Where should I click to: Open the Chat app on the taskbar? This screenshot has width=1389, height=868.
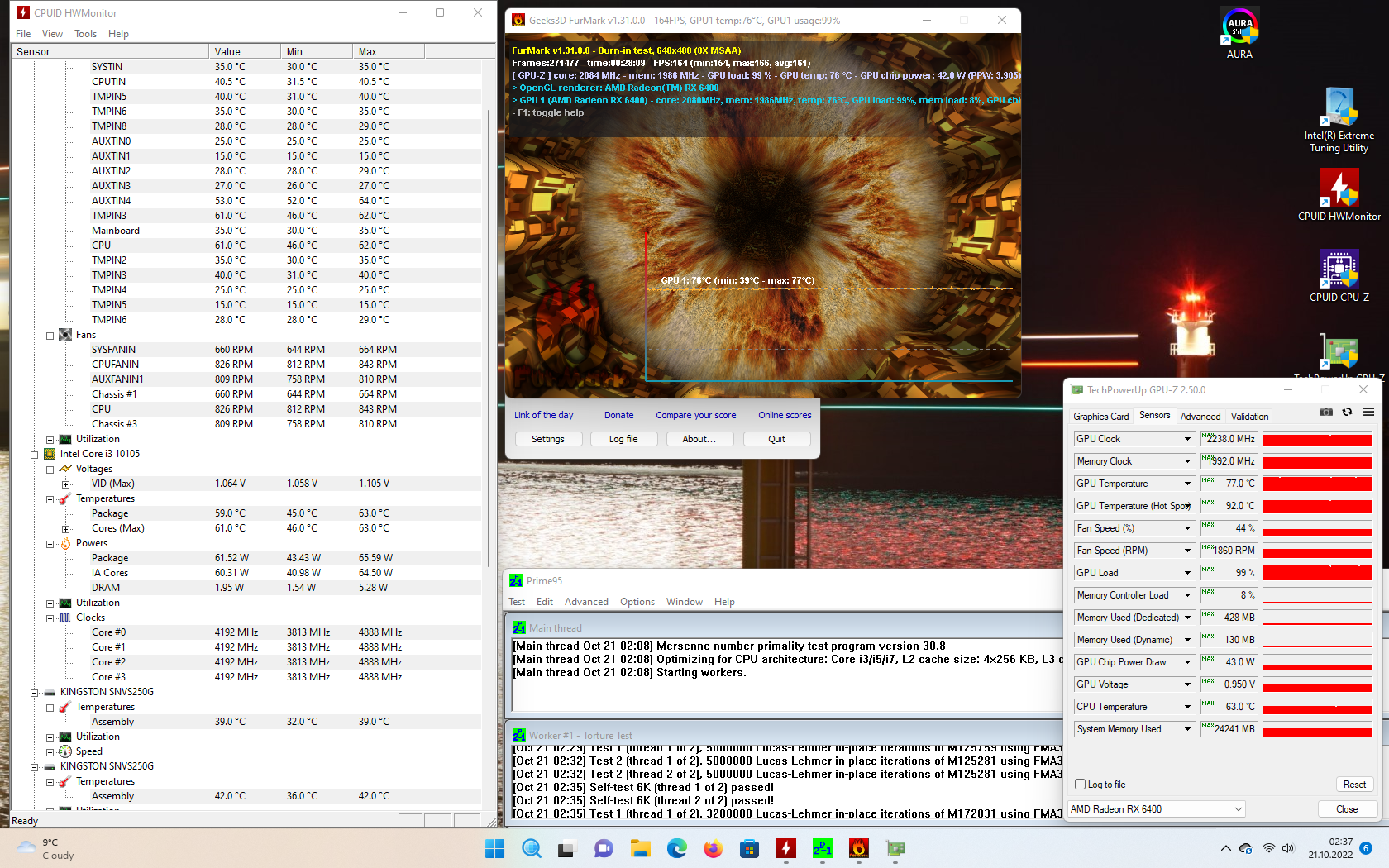(x=604, y=849)
